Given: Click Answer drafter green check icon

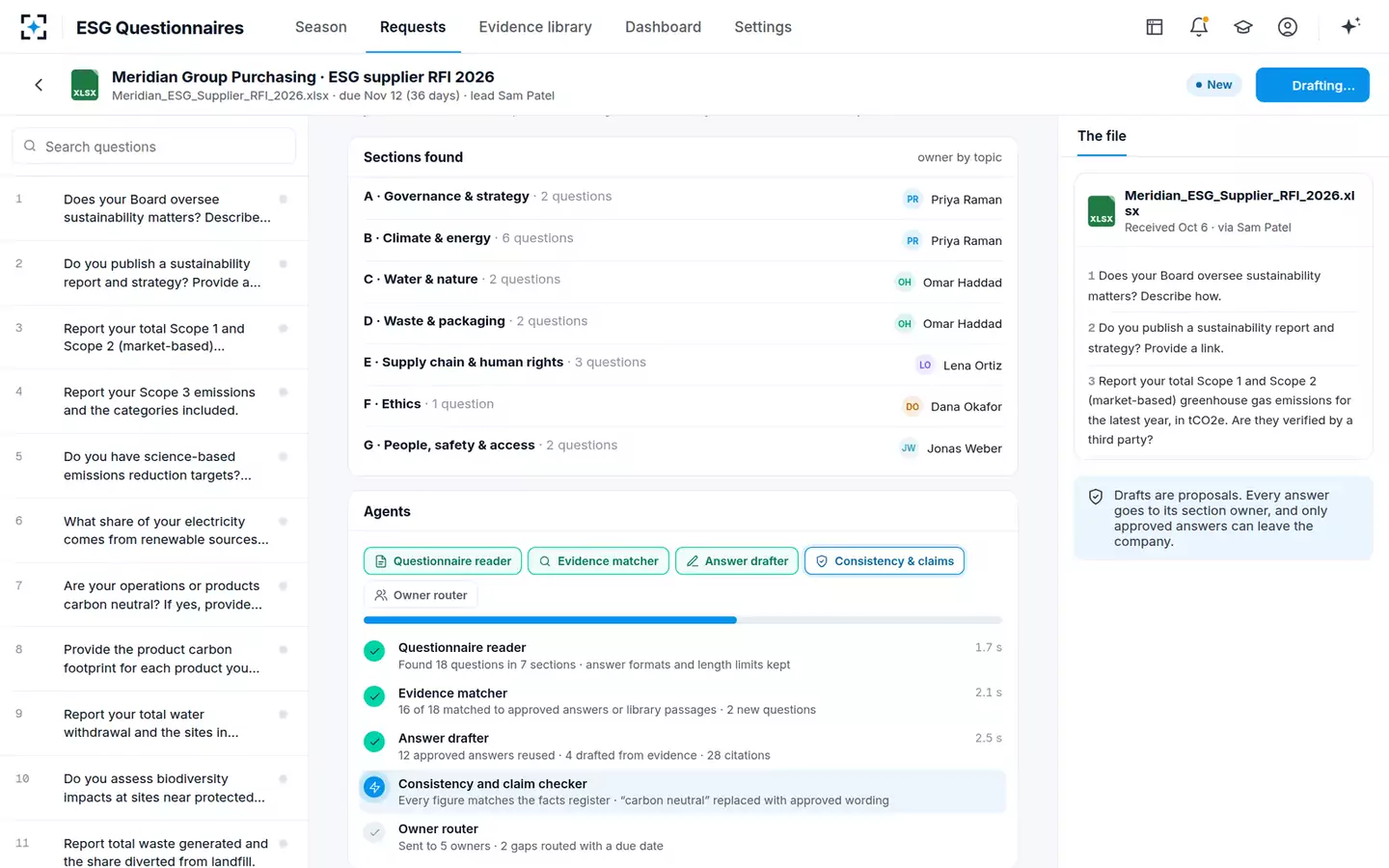Looking at the screenshot, I should pyautogui.click(x=374, y=742).
